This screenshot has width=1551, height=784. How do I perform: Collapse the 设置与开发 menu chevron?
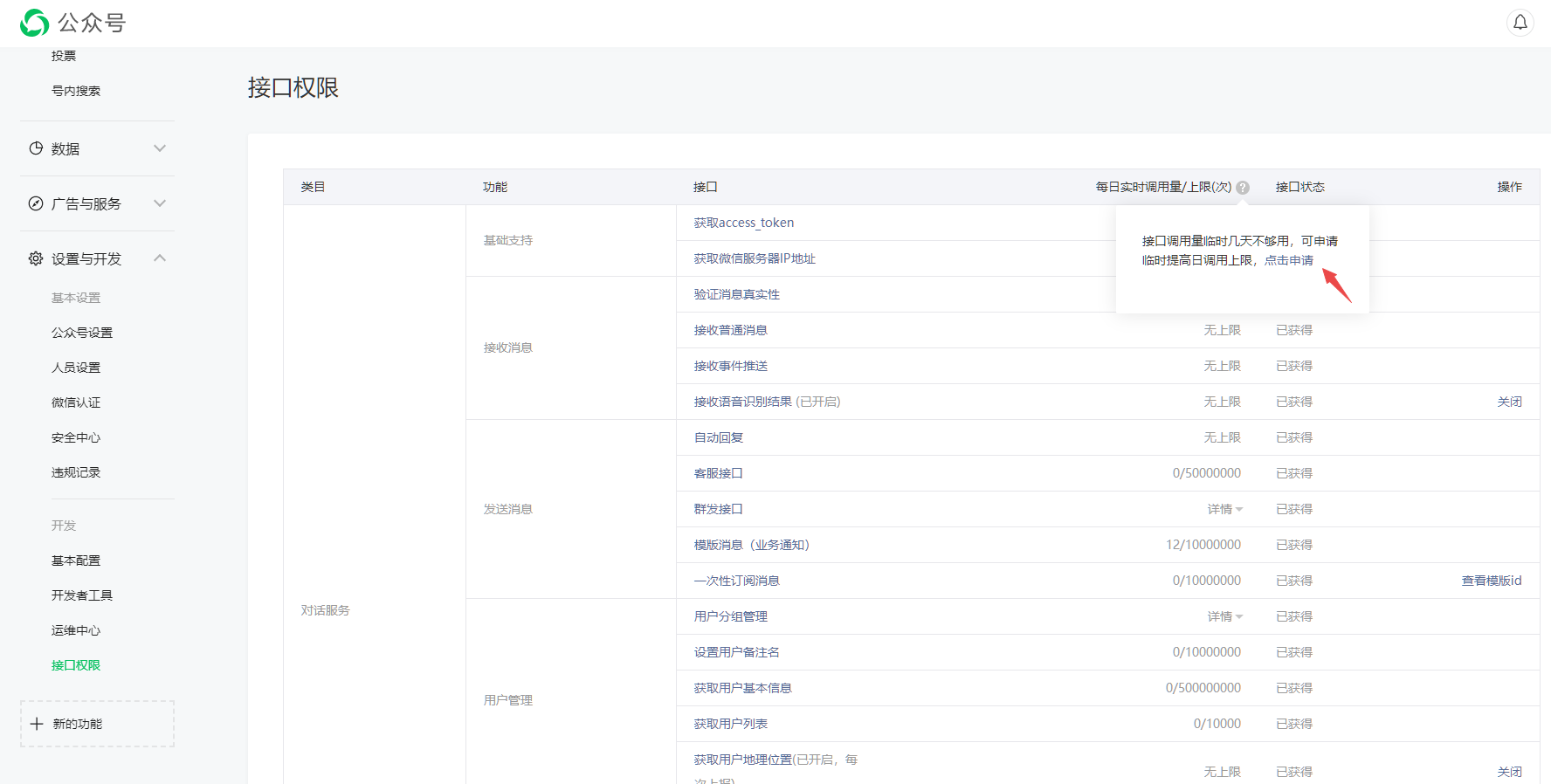pyautogui.click(x=160, y=258)
